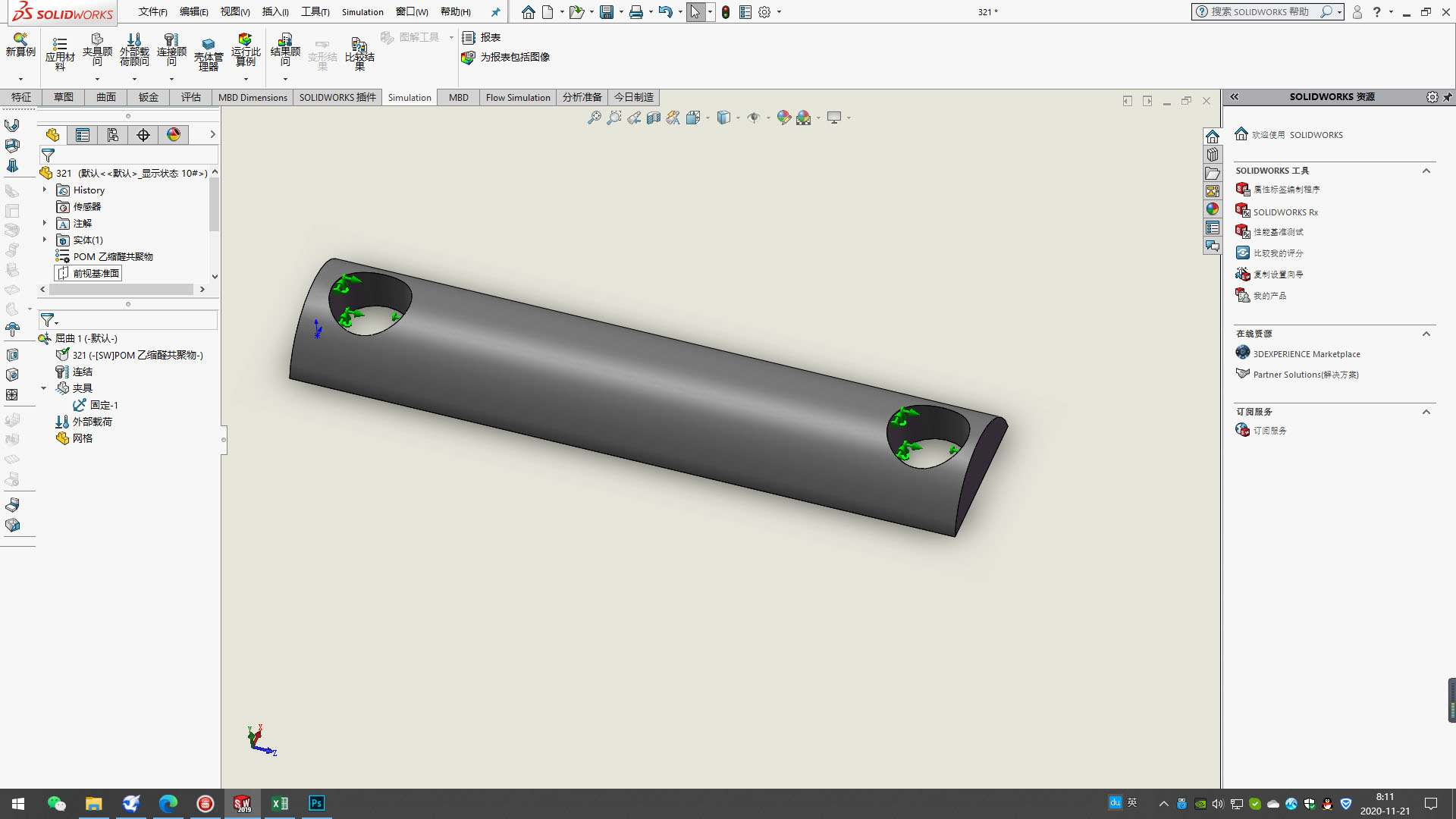Click Zoom to Fit in view toolbar

tap(595, 118)
